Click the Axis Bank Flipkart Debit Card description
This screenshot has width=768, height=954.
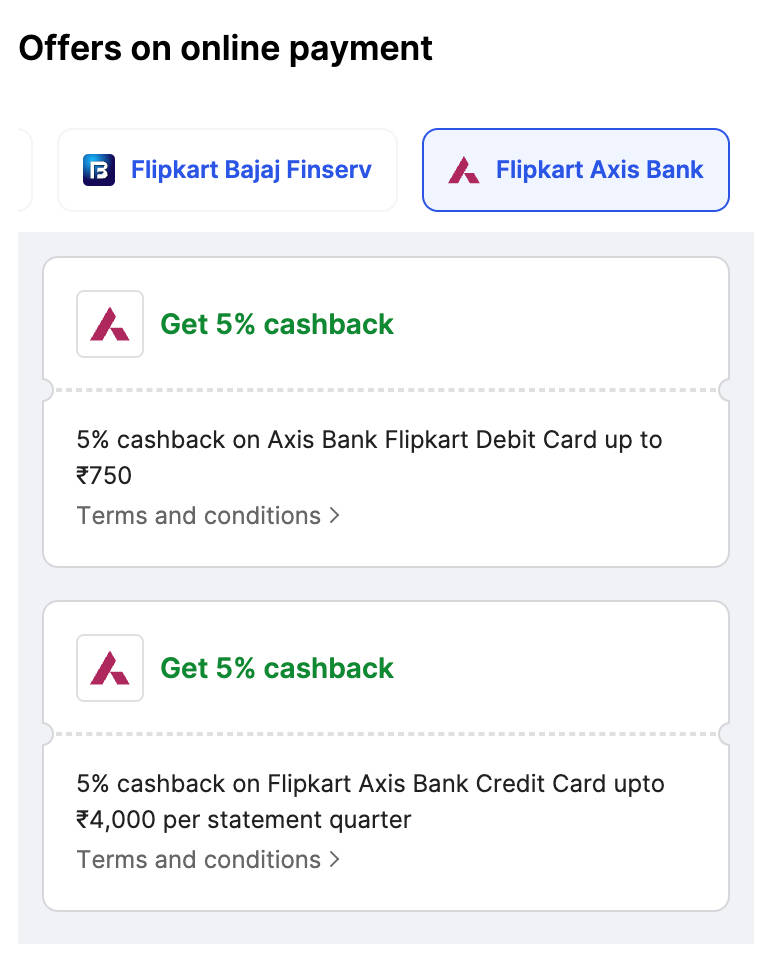369,440
